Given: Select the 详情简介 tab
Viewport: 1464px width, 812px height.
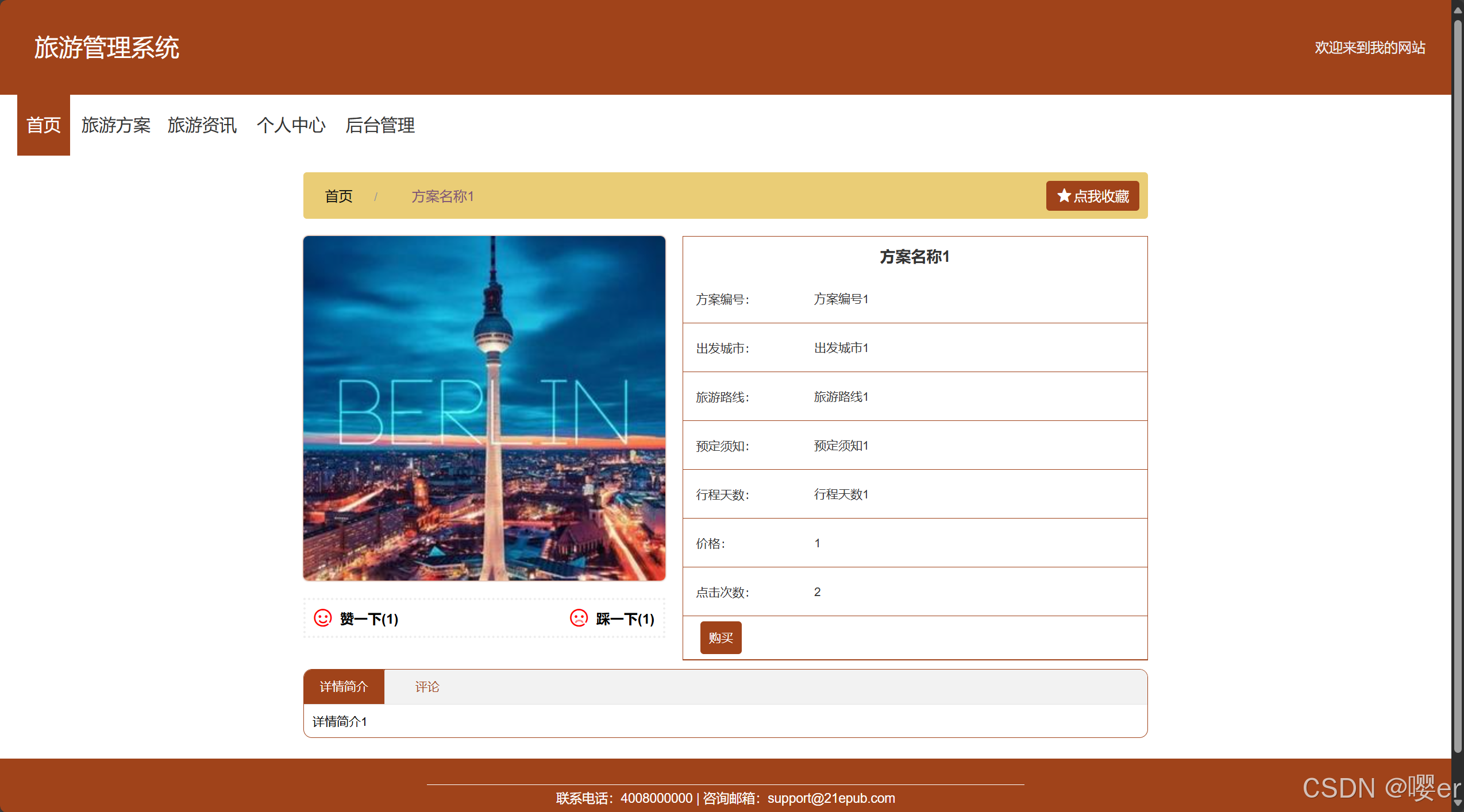Looking at the screenshot, I should [344, 687].
